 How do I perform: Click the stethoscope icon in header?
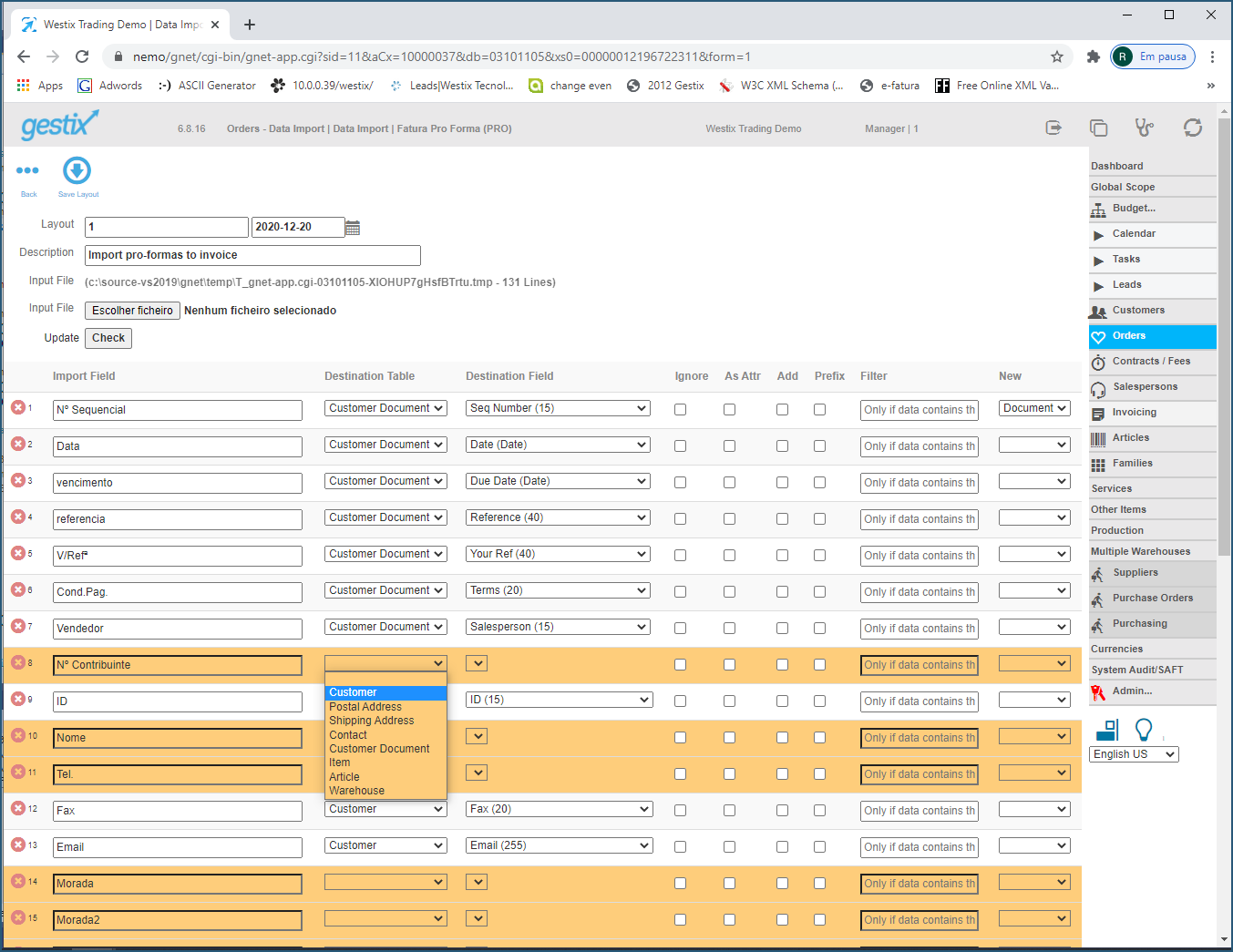click(x=1145, y=128)
